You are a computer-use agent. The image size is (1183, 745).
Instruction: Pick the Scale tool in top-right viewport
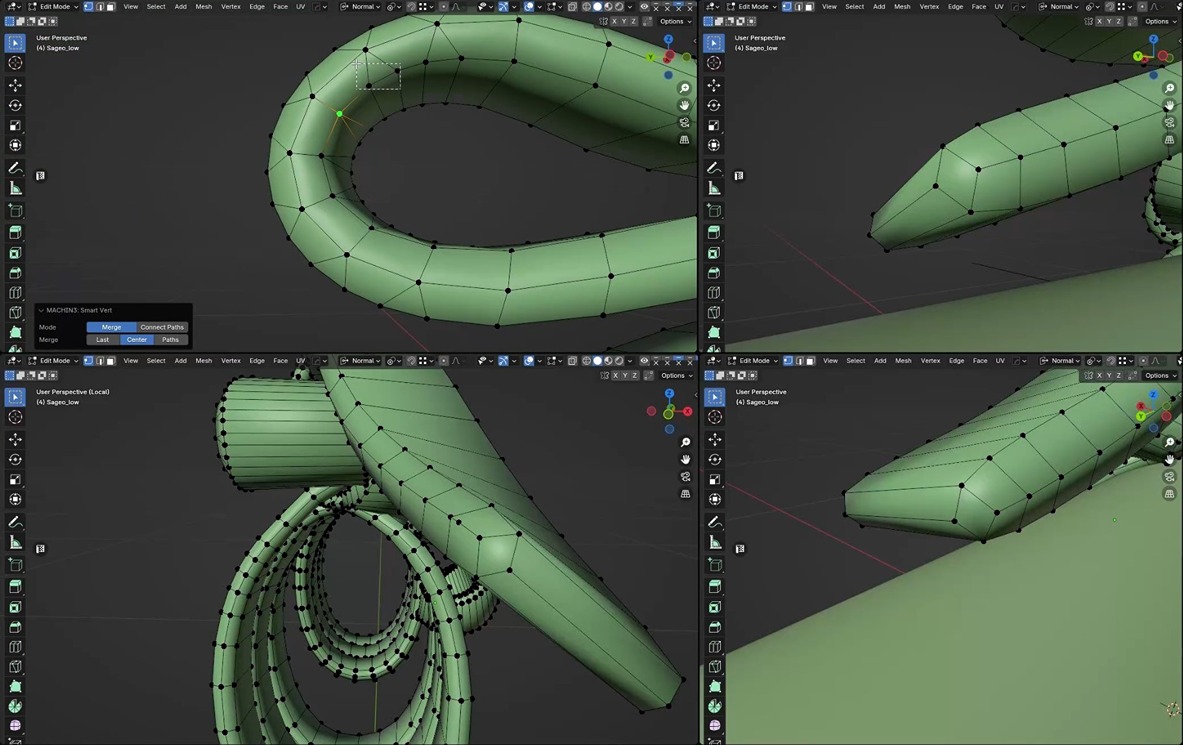point(714,125)
